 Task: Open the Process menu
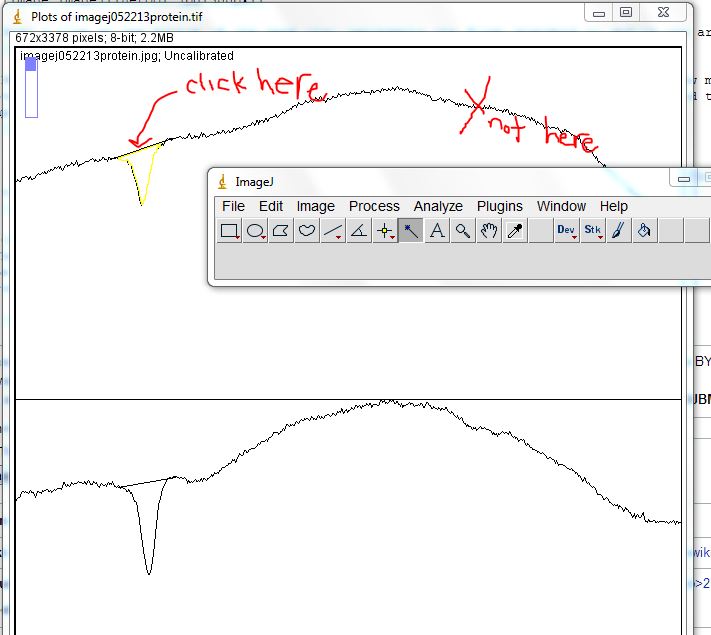pos(374,206)
